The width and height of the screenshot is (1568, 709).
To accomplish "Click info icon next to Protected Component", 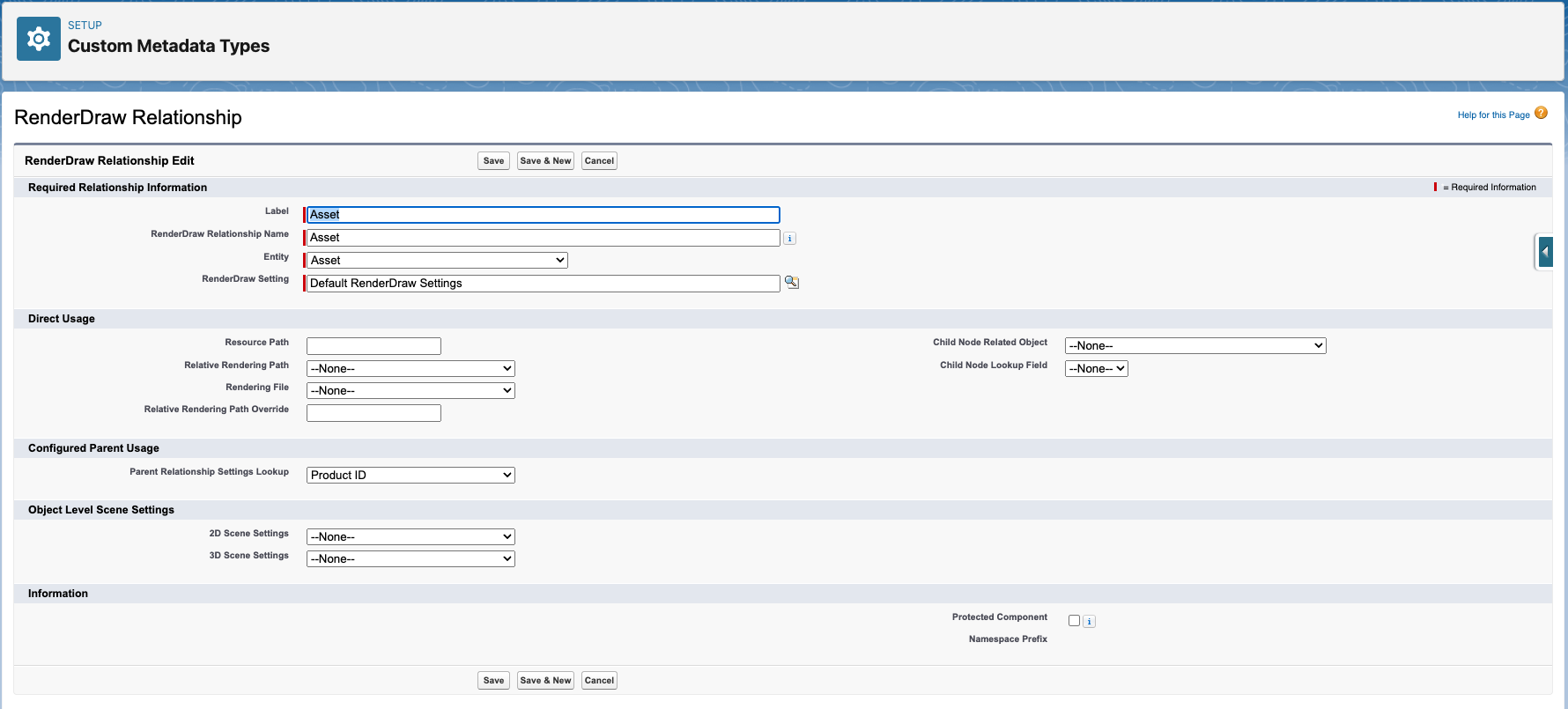I will click(1090, 622).
